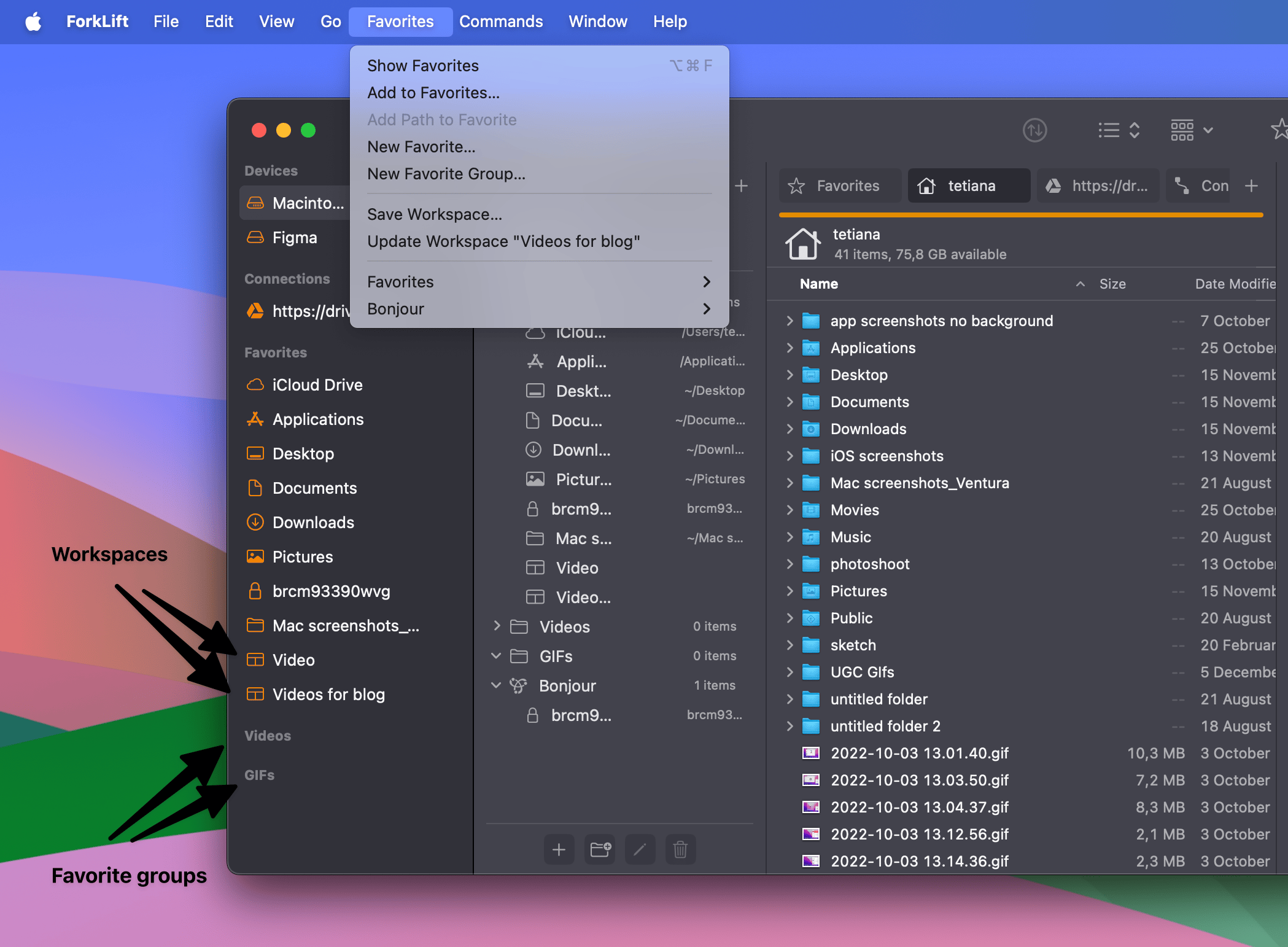Open the Favorites submenu
This screenshot has height=947, width=1288.
click(x=539, y=282)
